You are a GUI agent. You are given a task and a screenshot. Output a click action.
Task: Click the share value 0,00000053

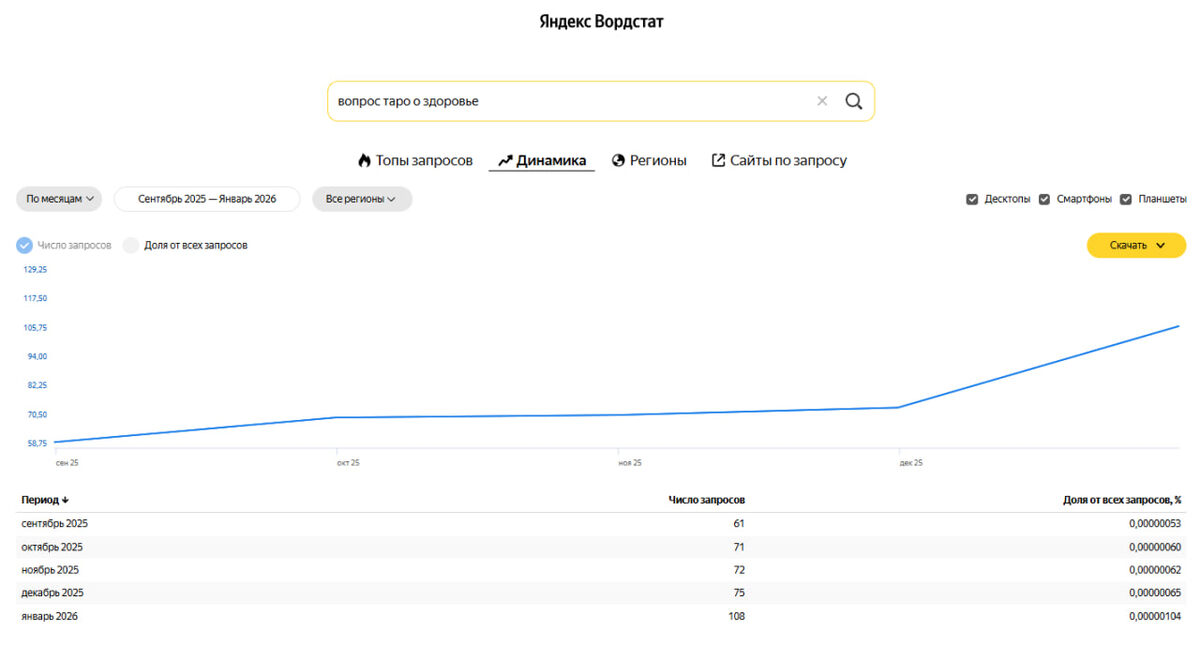tap(1155, 523)
